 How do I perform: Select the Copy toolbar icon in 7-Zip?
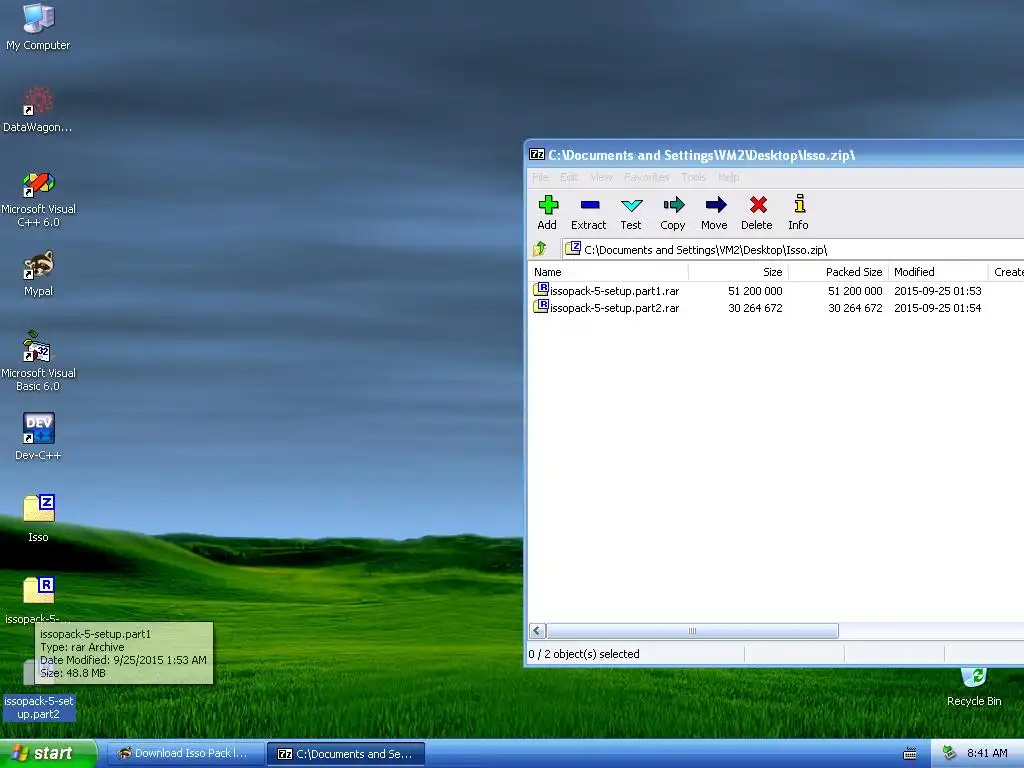click(x=673, y=213)
